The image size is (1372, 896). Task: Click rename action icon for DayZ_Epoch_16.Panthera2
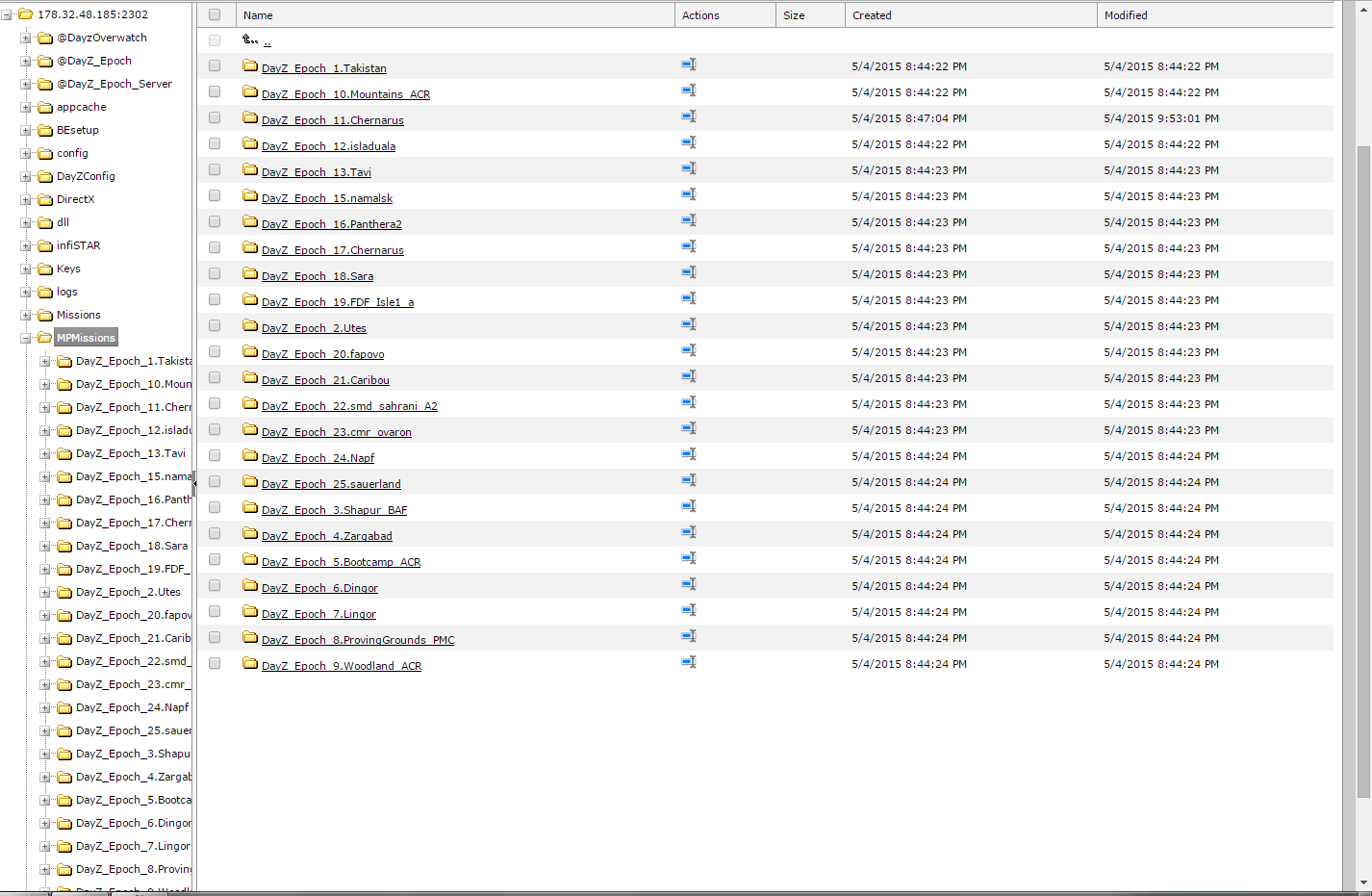point(689,220)
